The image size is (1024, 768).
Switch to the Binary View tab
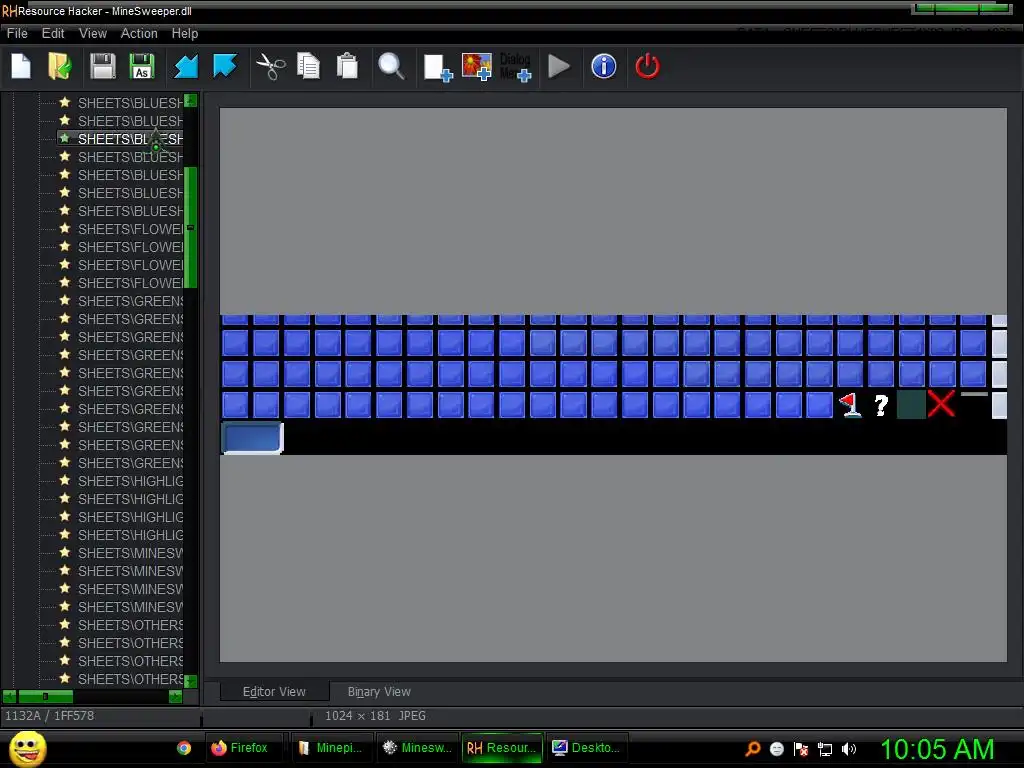tap(379, 692)
